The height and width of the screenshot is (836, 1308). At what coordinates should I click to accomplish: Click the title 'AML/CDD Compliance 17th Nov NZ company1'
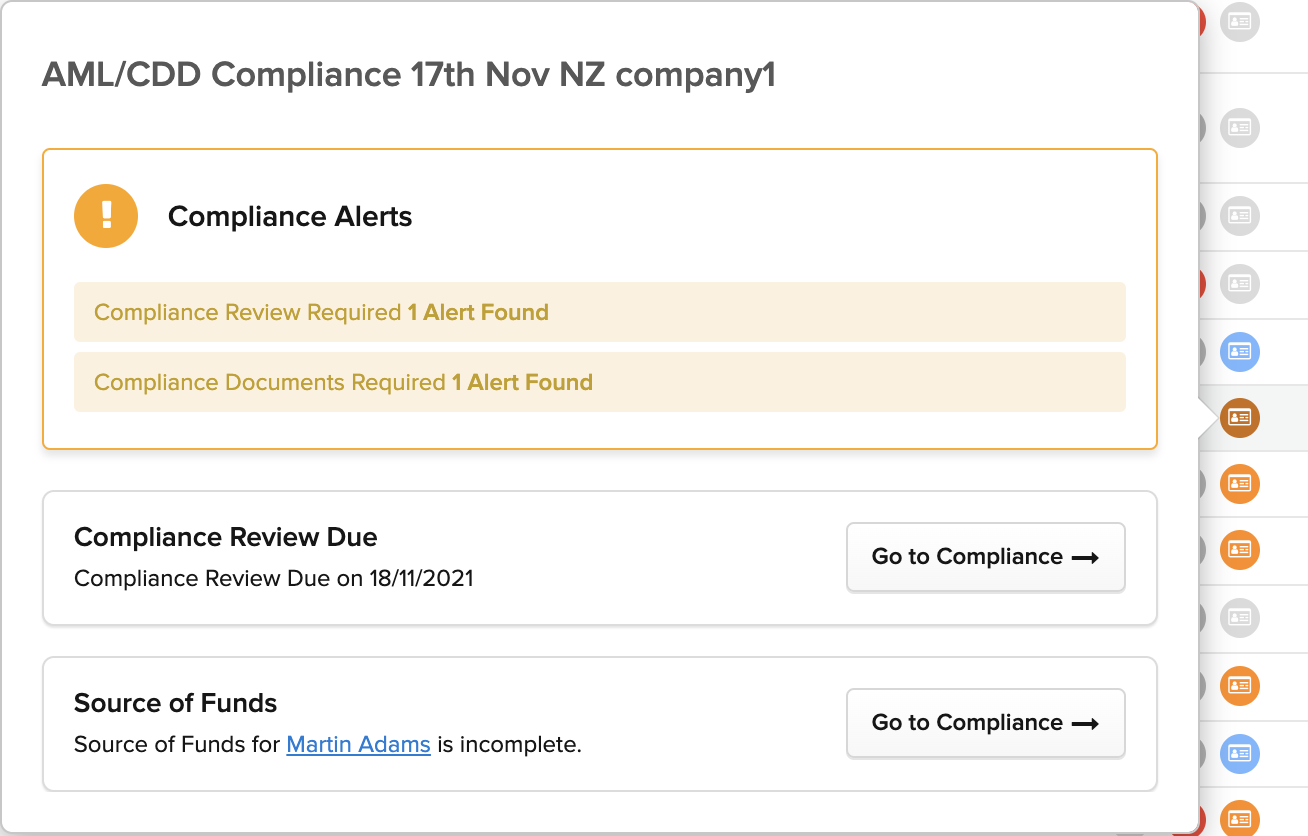coord(409,75)
